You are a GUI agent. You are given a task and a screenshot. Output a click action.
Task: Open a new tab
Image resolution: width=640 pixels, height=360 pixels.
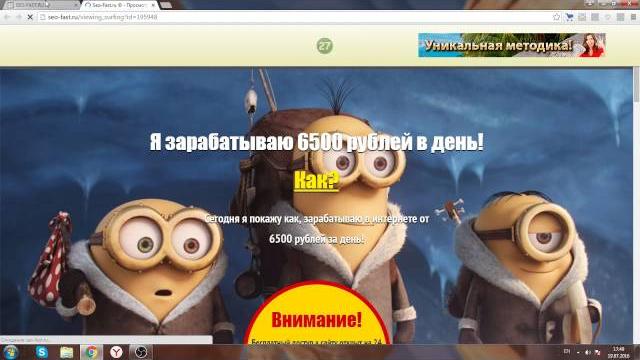(x=166, y=5)
